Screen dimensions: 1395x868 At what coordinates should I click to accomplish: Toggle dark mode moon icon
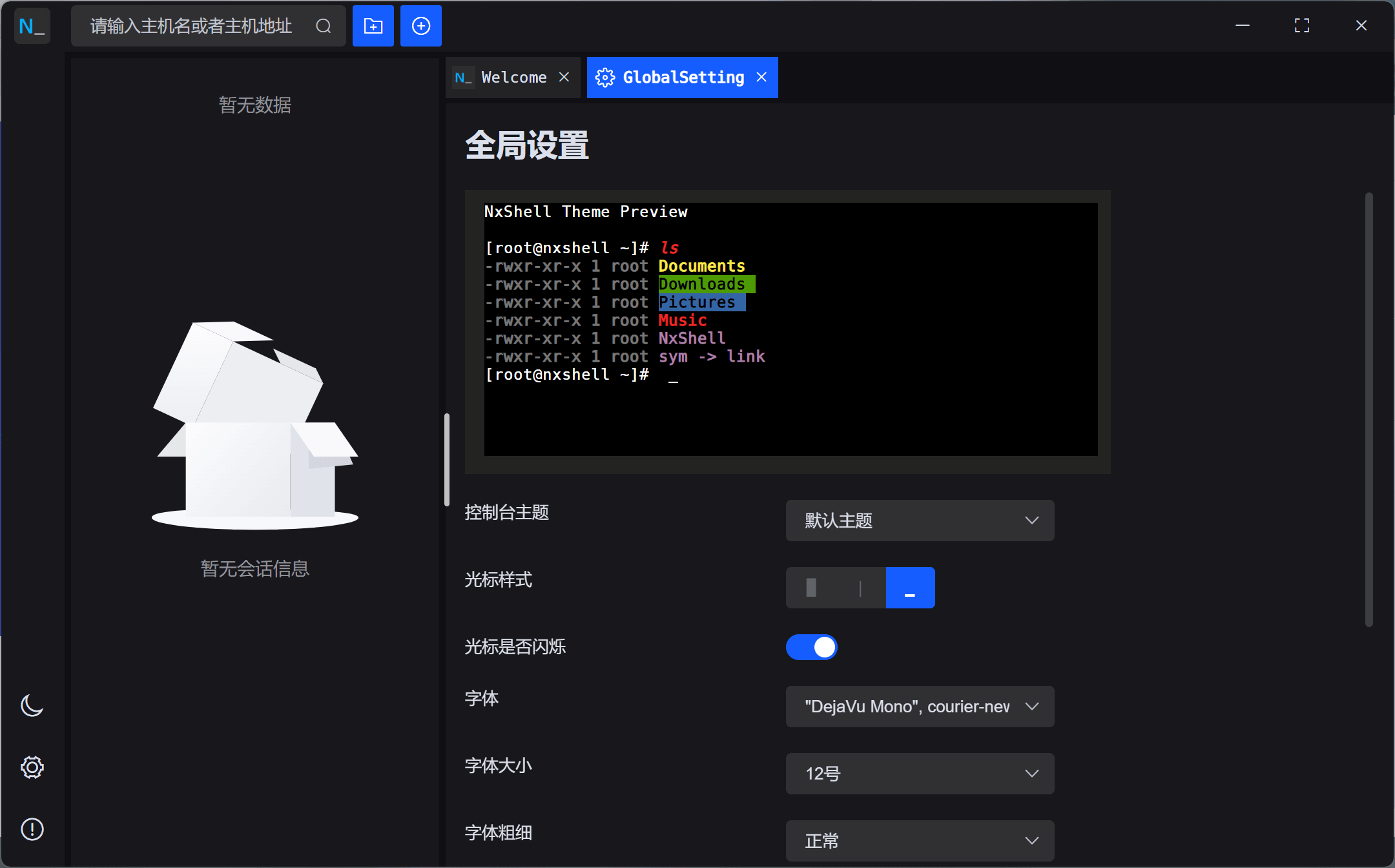click(32, 705)
